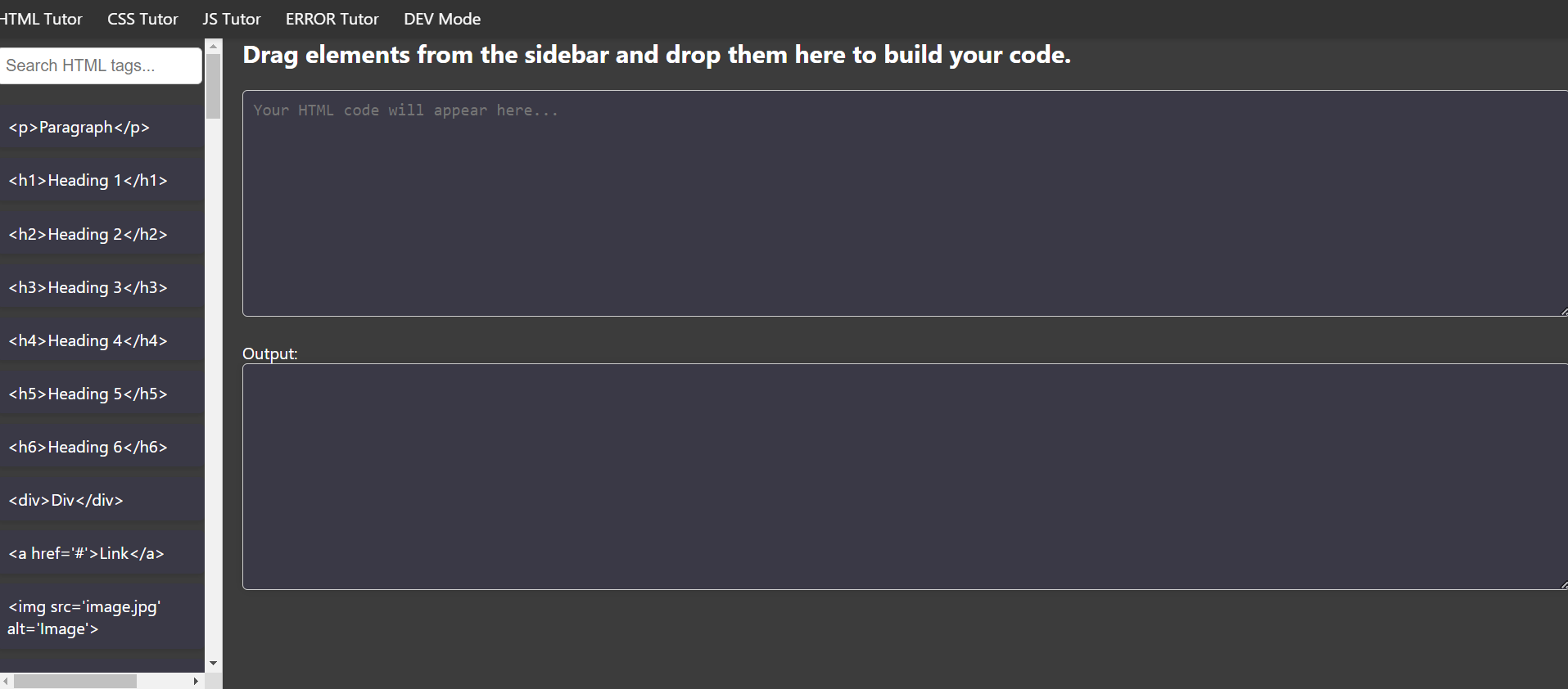Enter DEV Mode
This screenshot has height=689, width=1568.
tap(442, 19)
